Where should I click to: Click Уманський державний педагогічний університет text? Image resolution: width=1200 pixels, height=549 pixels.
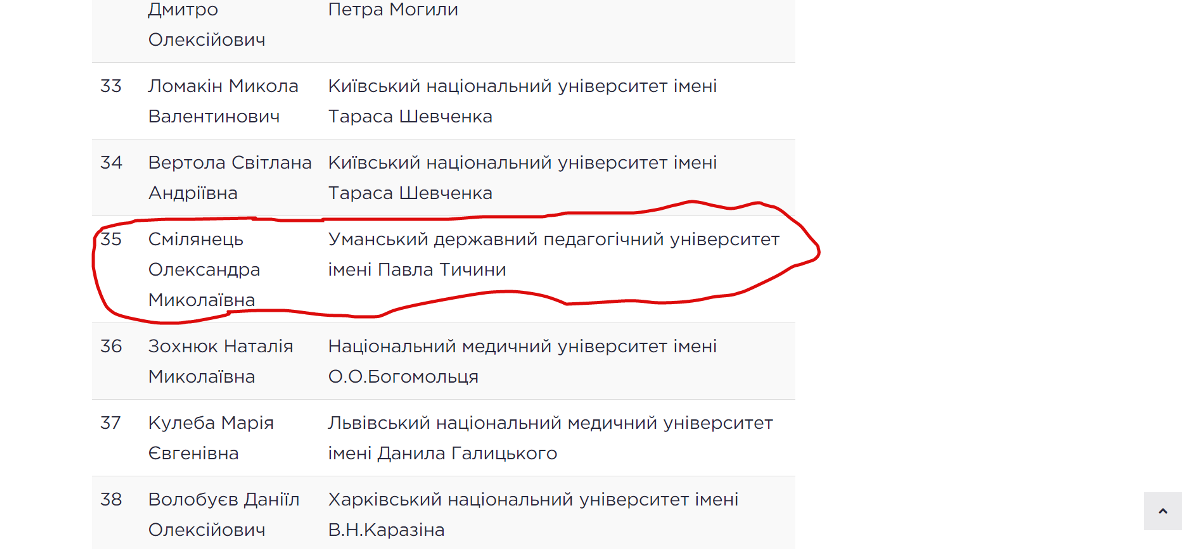tap(553, 240)
